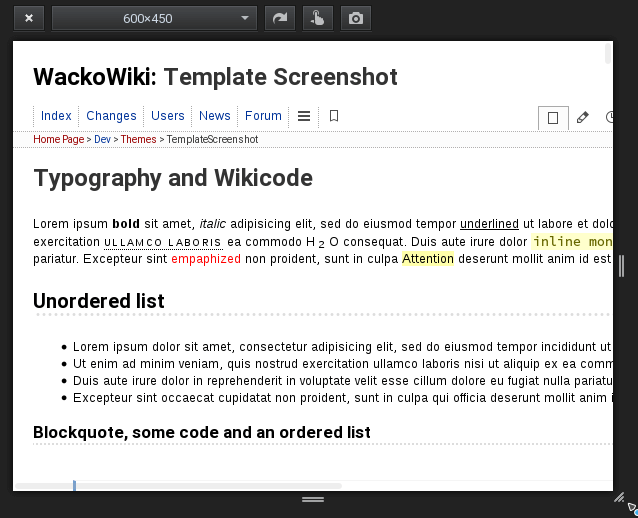Open the Changes navigation tab
The width and height of the screenshot is (638, 518).
pyautogui.click(x=111, y=116)
